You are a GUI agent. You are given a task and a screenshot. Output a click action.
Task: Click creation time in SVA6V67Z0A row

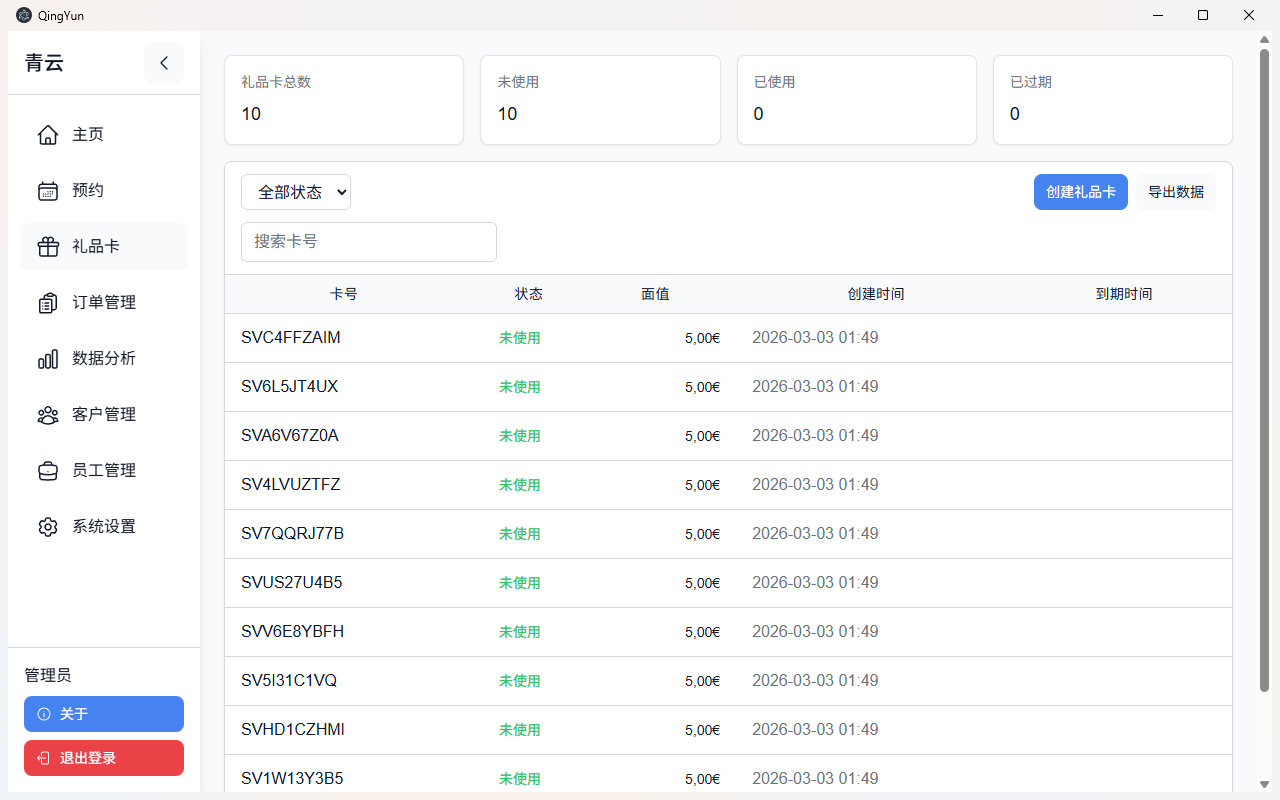click(815, 436)
